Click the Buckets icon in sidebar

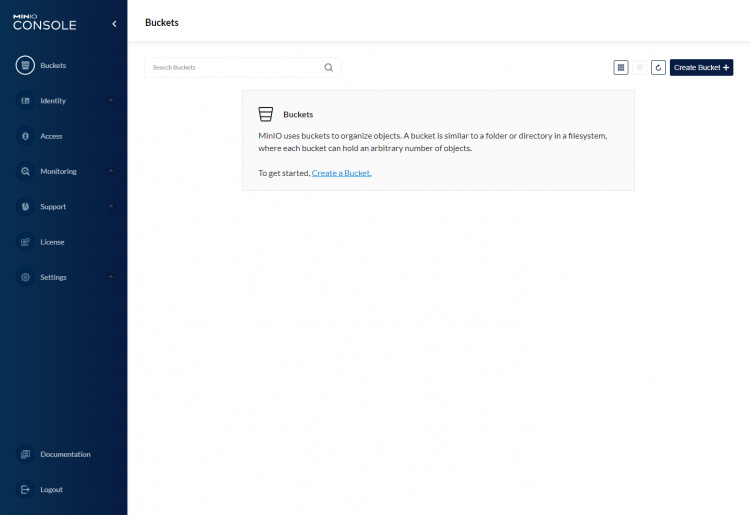pos(25,66)
